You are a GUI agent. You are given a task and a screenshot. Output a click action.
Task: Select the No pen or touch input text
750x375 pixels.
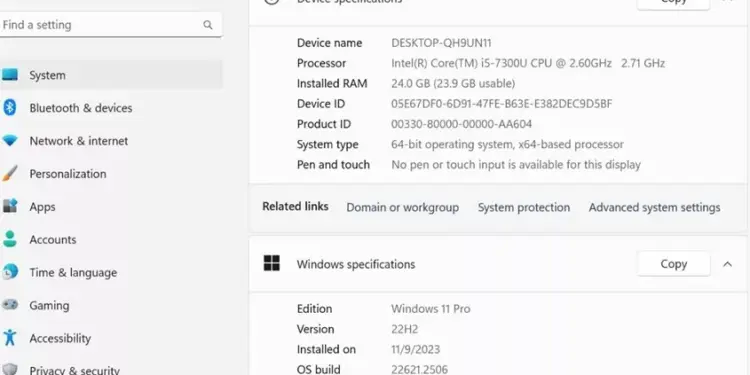pos(516,165)
